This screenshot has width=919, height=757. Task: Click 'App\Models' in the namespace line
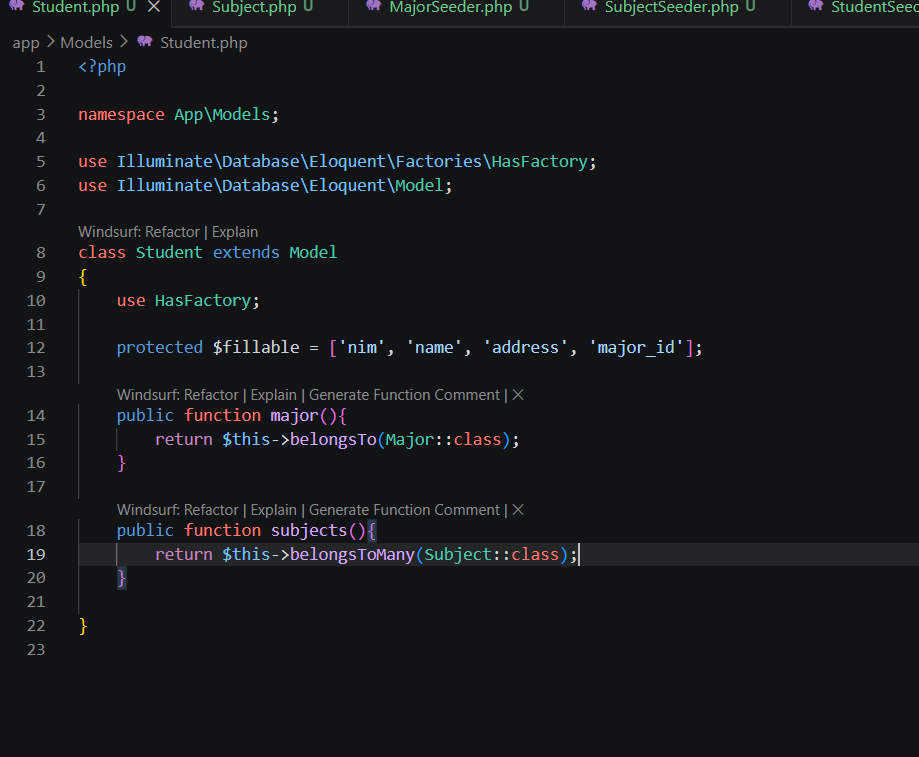click(222, 114)
